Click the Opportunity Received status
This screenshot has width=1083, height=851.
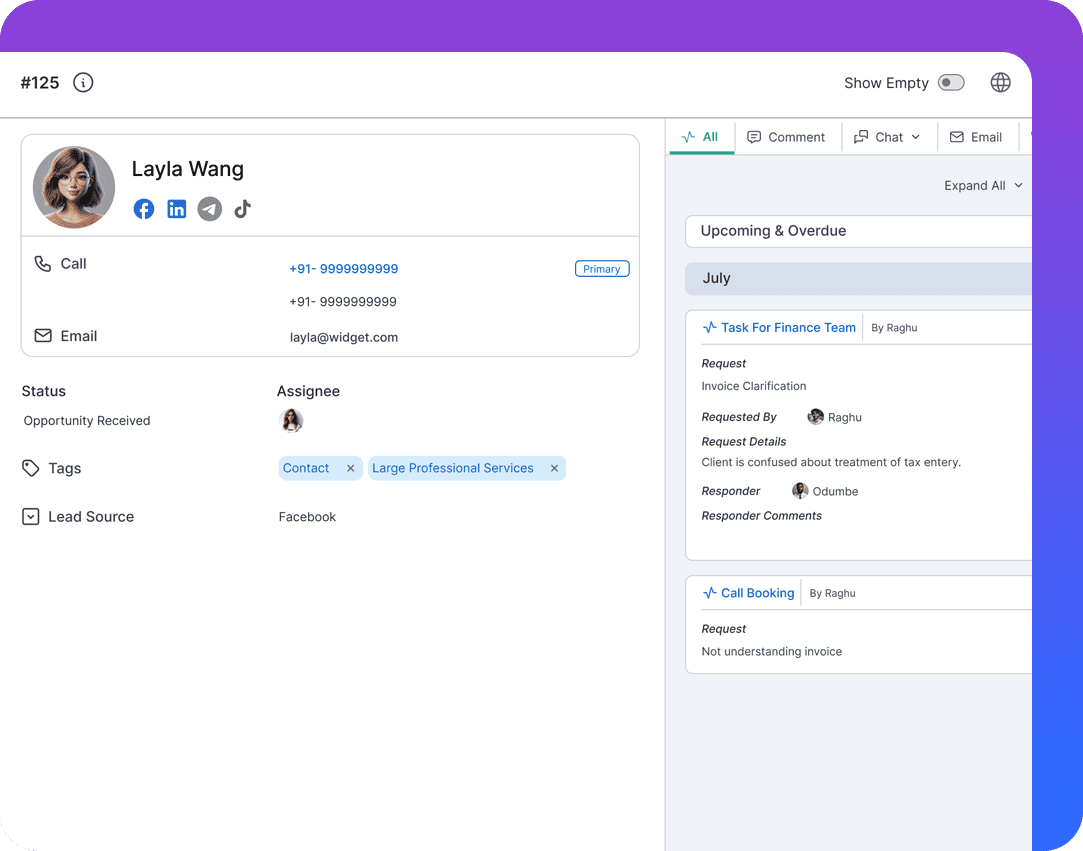coord(87,421)
